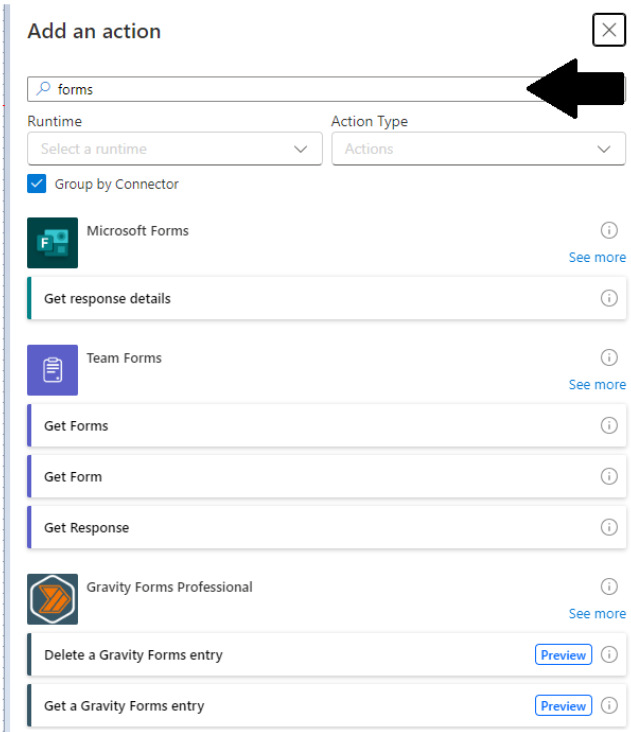Expand the Action Type dropdown

point(478,149)
